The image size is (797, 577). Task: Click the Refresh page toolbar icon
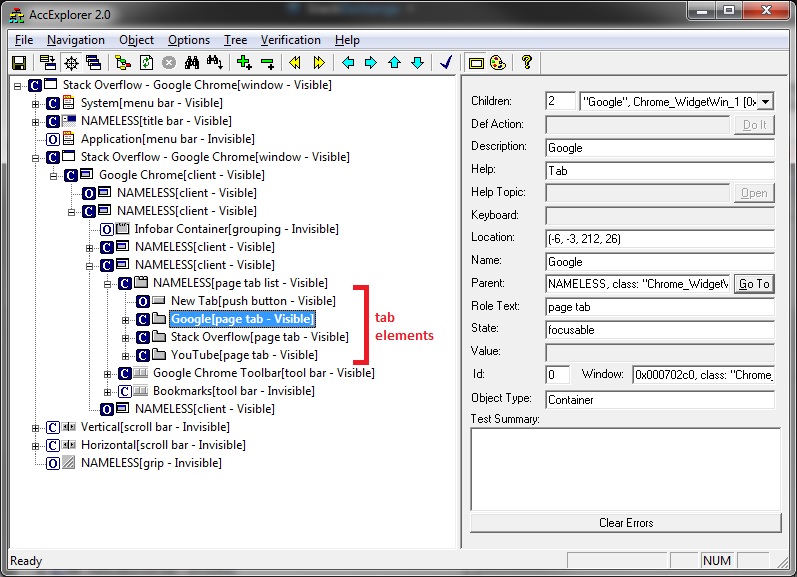[x=146, y=63]
